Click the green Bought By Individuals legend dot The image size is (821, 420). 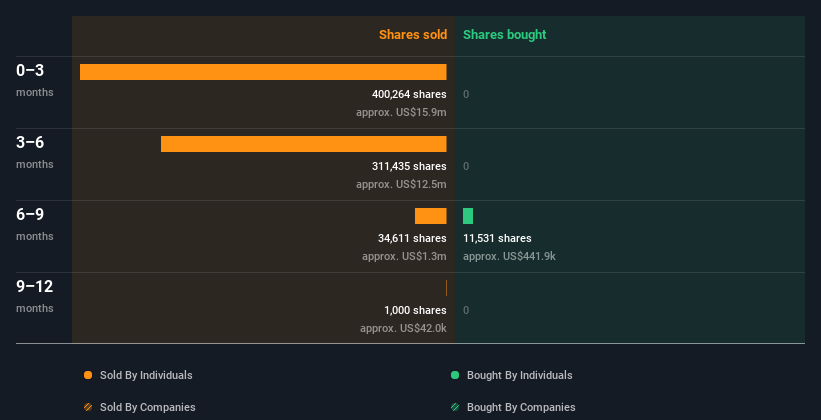tap(455, 375)
